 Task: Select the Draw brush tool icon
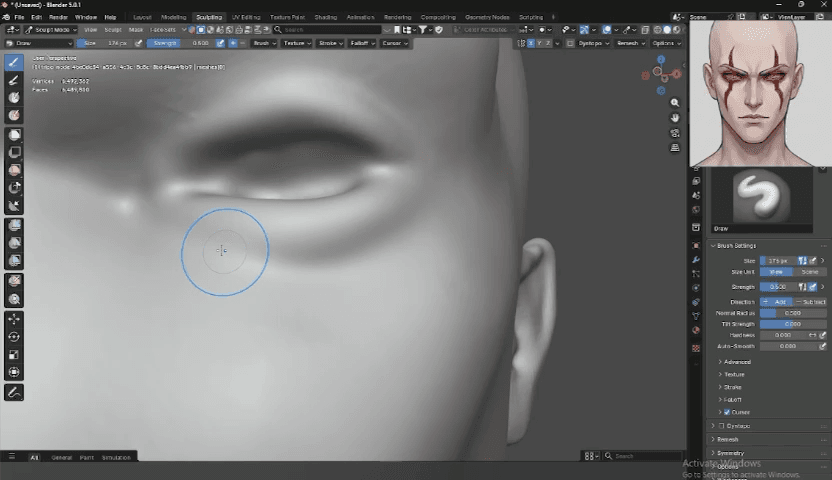coord(14,63)
